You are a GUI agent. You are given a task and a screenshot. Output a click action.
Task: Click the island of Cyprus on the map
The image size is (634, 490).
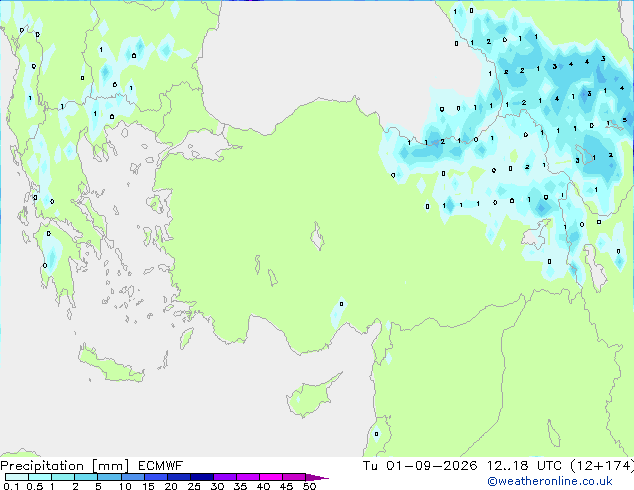tap(311, 397)
